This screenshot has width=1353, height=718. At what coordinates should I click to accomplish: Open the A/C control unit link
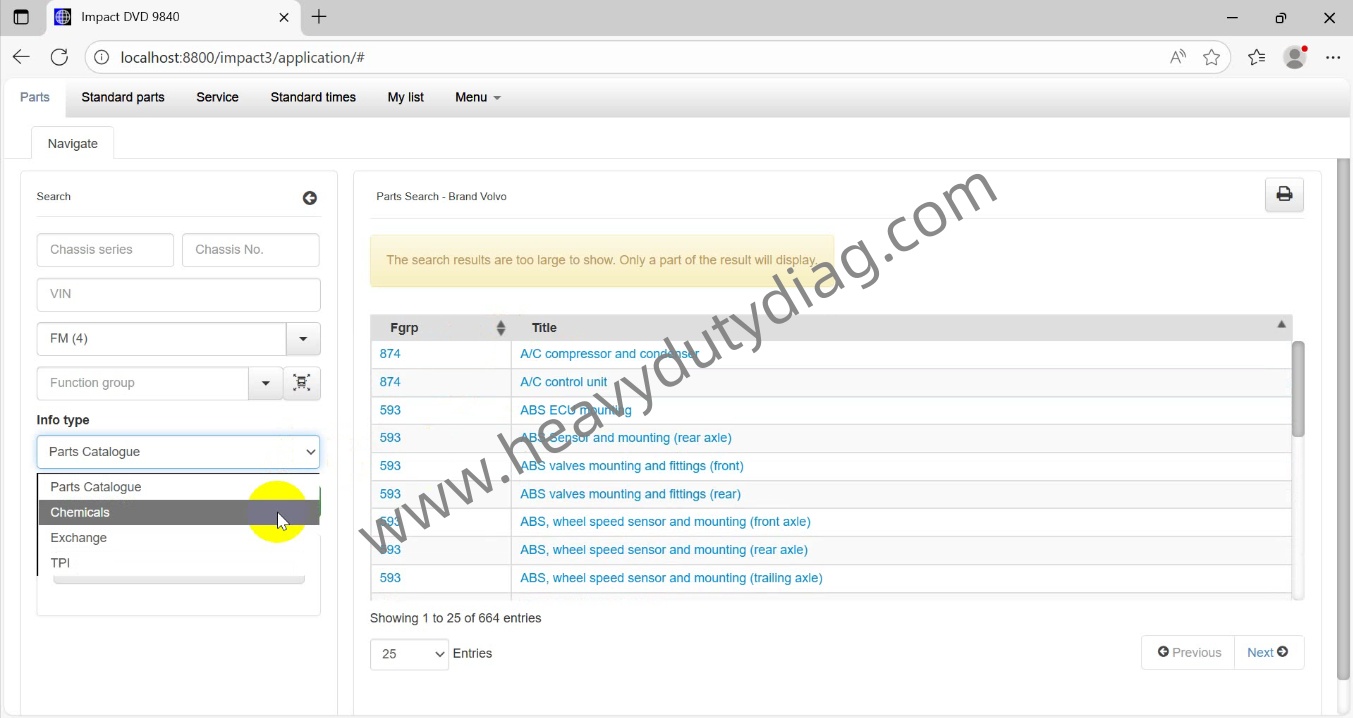[563, 381]
